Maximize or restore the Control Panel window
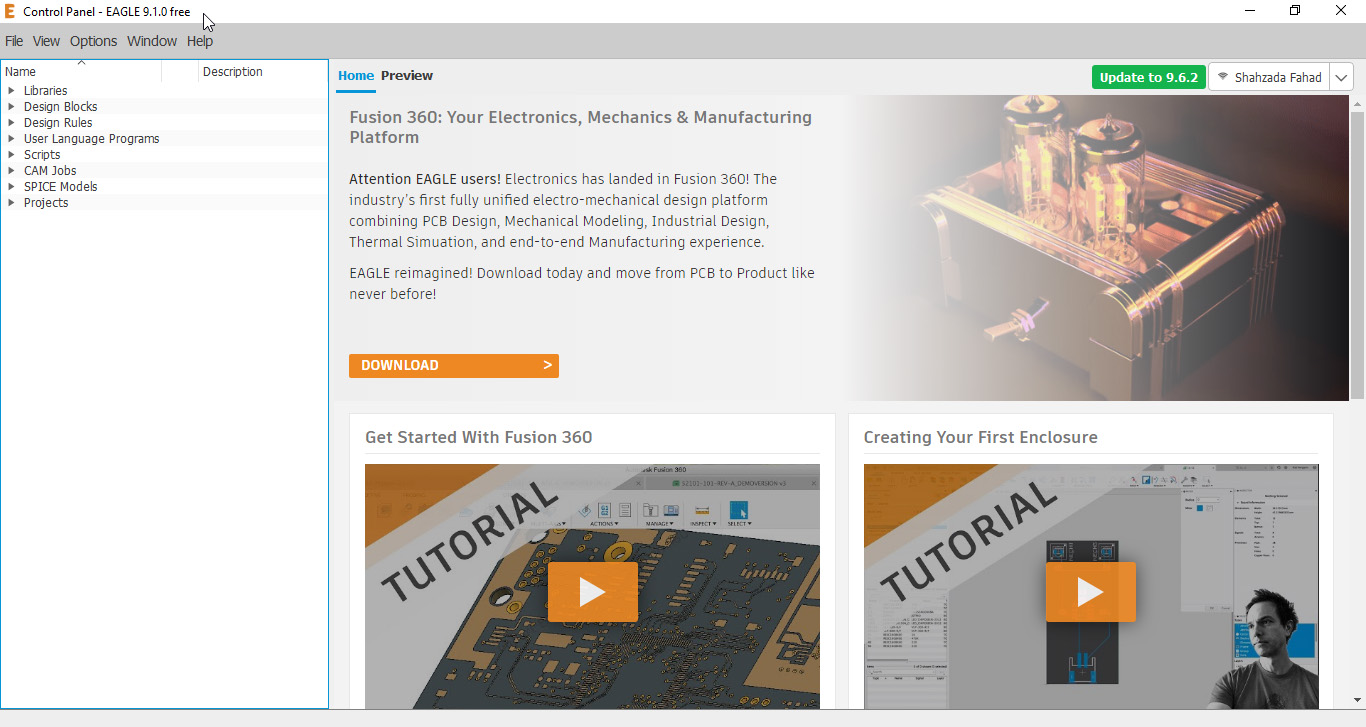This screenshot has height=727, width=1366. coord(1295,11)
